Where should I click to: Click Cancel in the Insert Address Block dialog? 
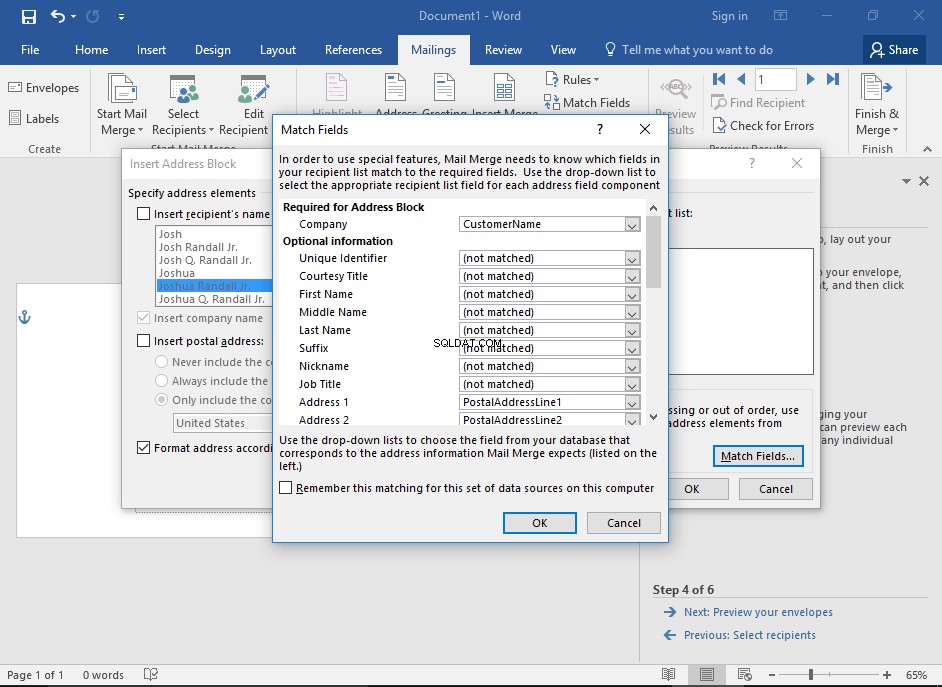click(x=776, y=489)
